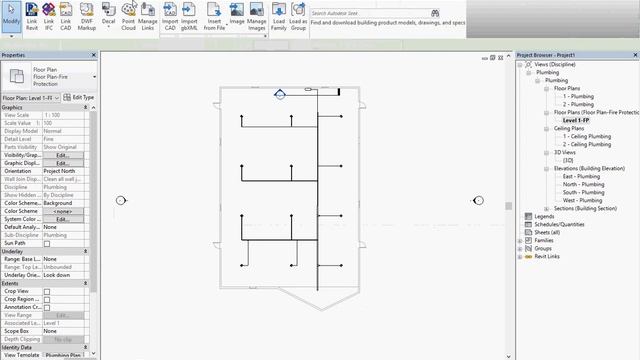
Task: Collapse the Graphics section
Action: coord(85,107)
